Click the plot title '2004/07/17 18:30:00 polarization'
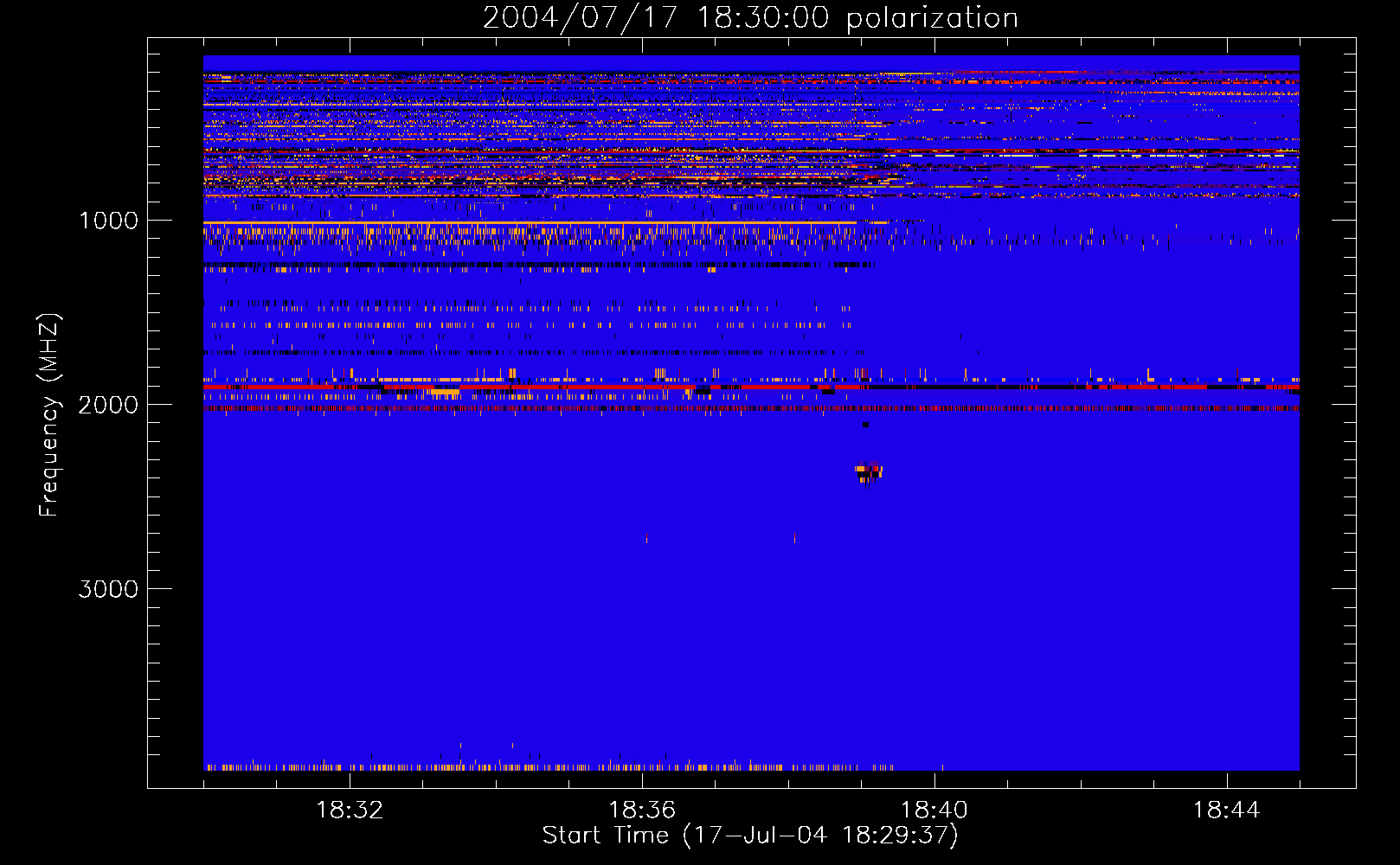 [750, 17]
